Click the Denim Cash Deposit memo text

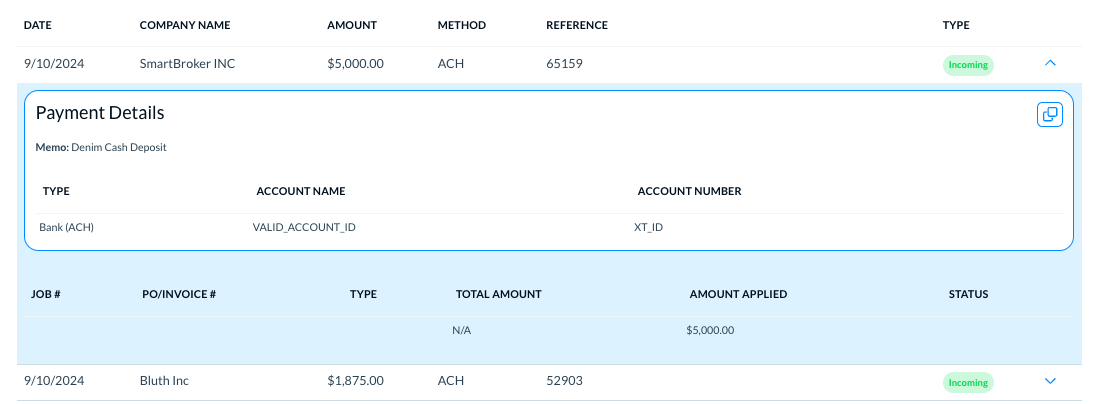[118, 147]
